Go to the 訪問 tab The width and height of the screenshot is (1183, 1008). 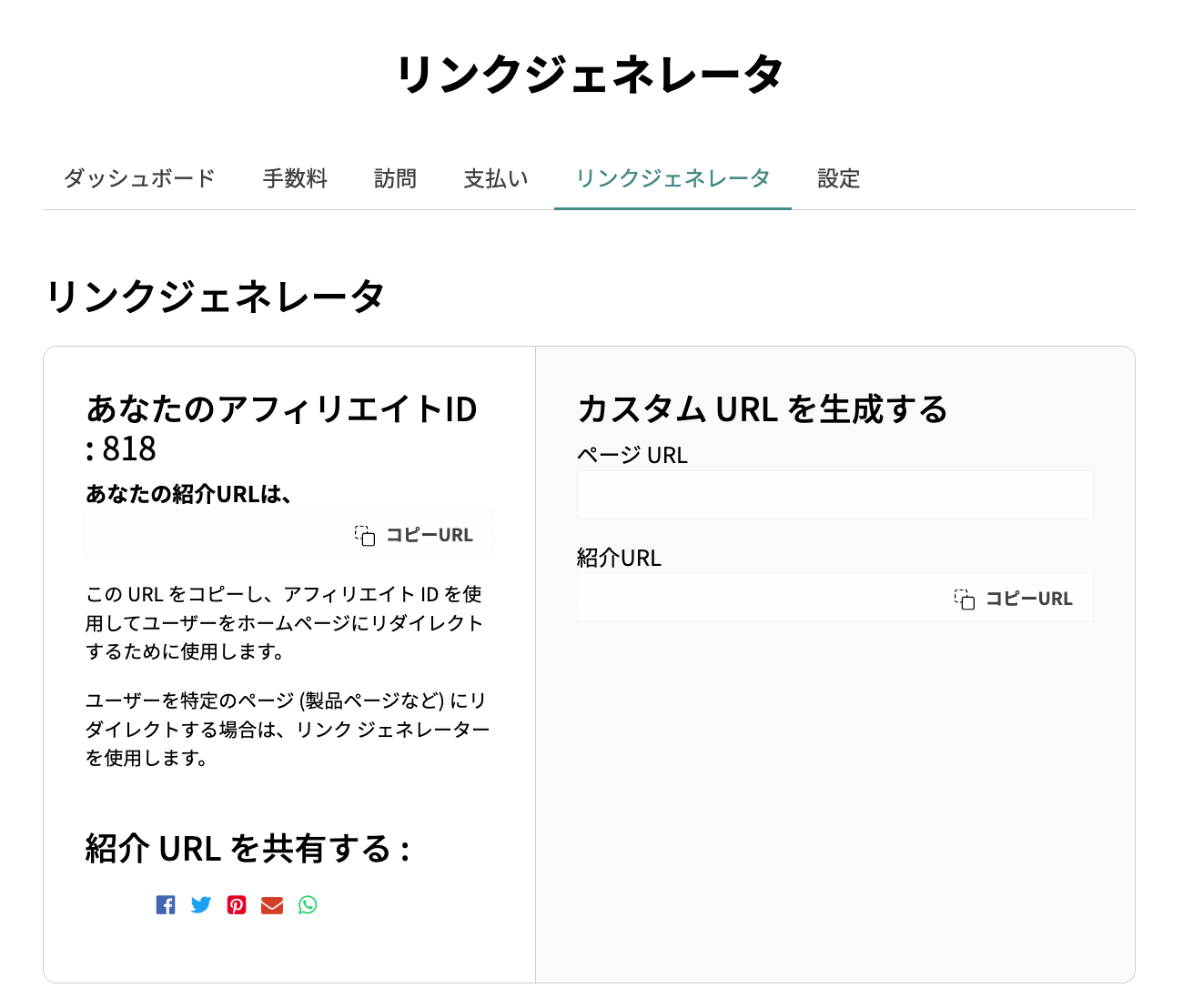click(x=395, y=178)
